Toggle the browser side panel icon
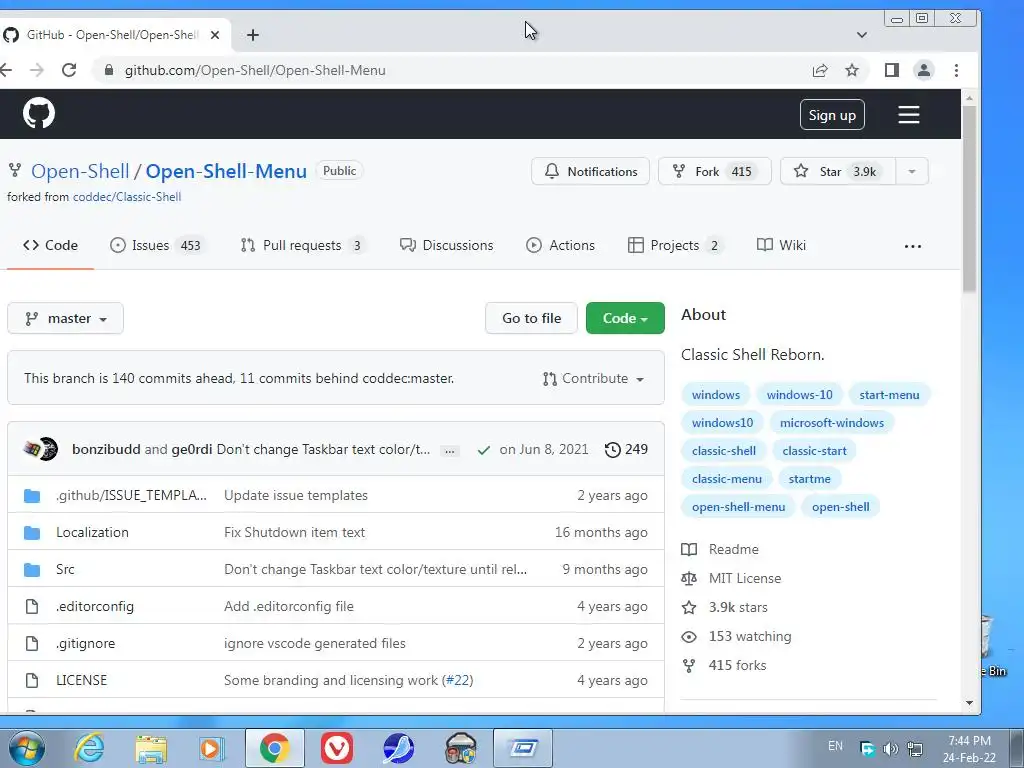This screenshot has width=1024, height=768. pyautogui.click(x=891, y=70)
